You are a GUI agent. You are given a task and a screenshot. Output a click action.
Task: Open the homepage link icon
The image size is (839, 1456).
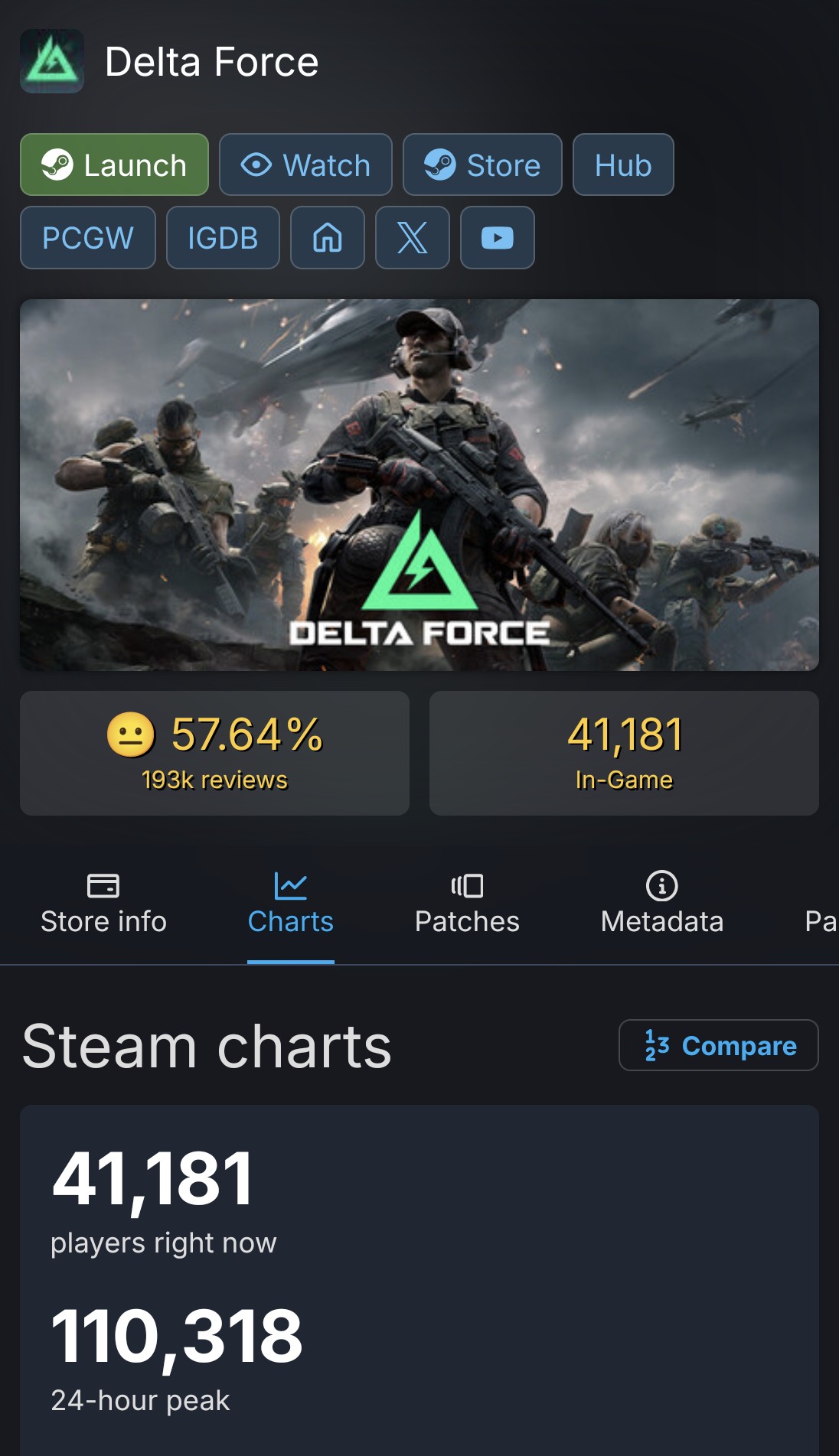(x=328, y=238)
